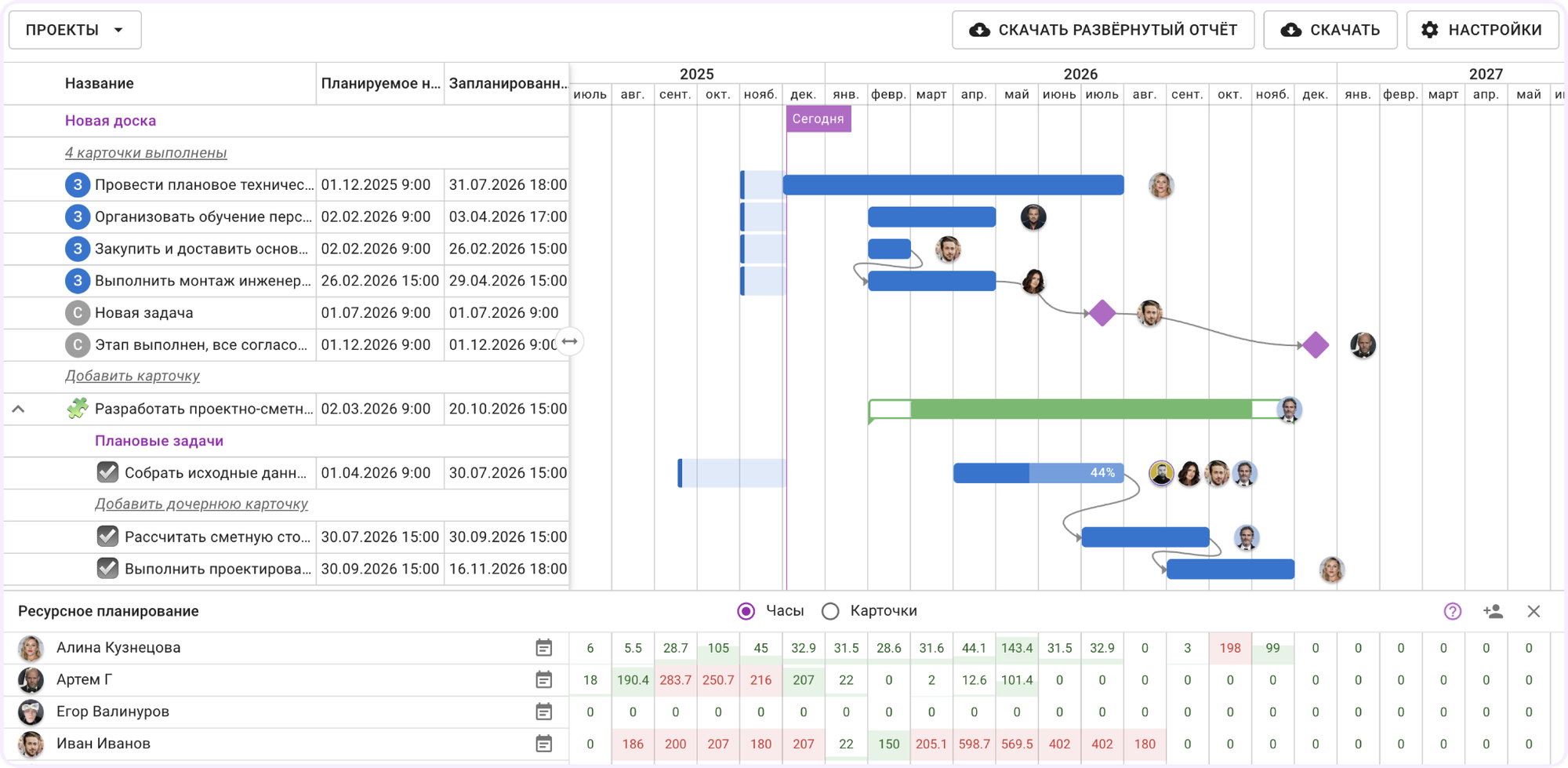Click the calendar icon for Егор Валинуров

tap(543, 712)
